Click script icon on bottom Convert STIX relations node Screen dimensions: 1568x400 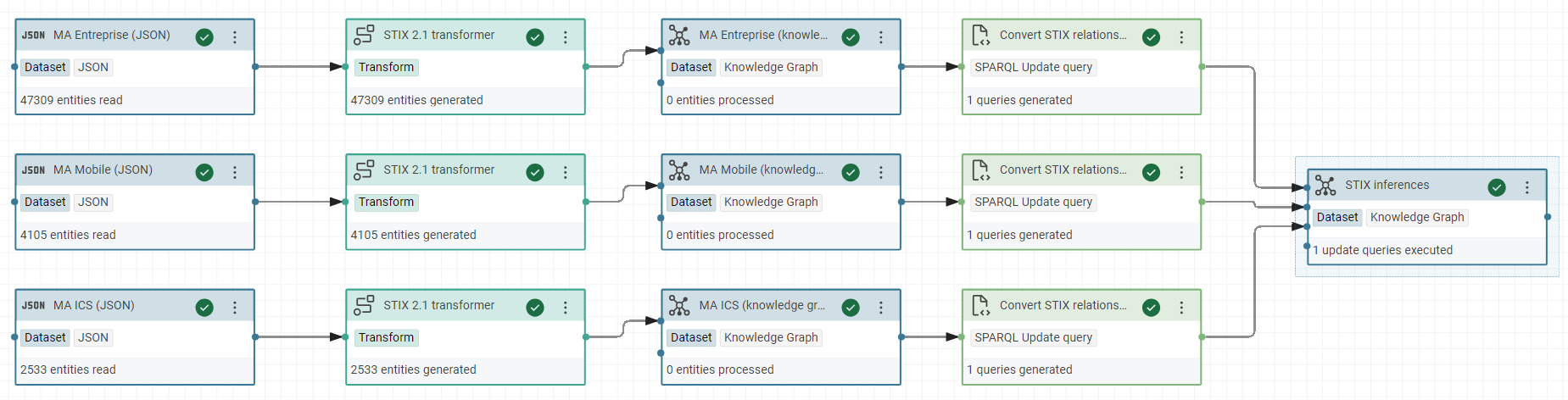980,306
